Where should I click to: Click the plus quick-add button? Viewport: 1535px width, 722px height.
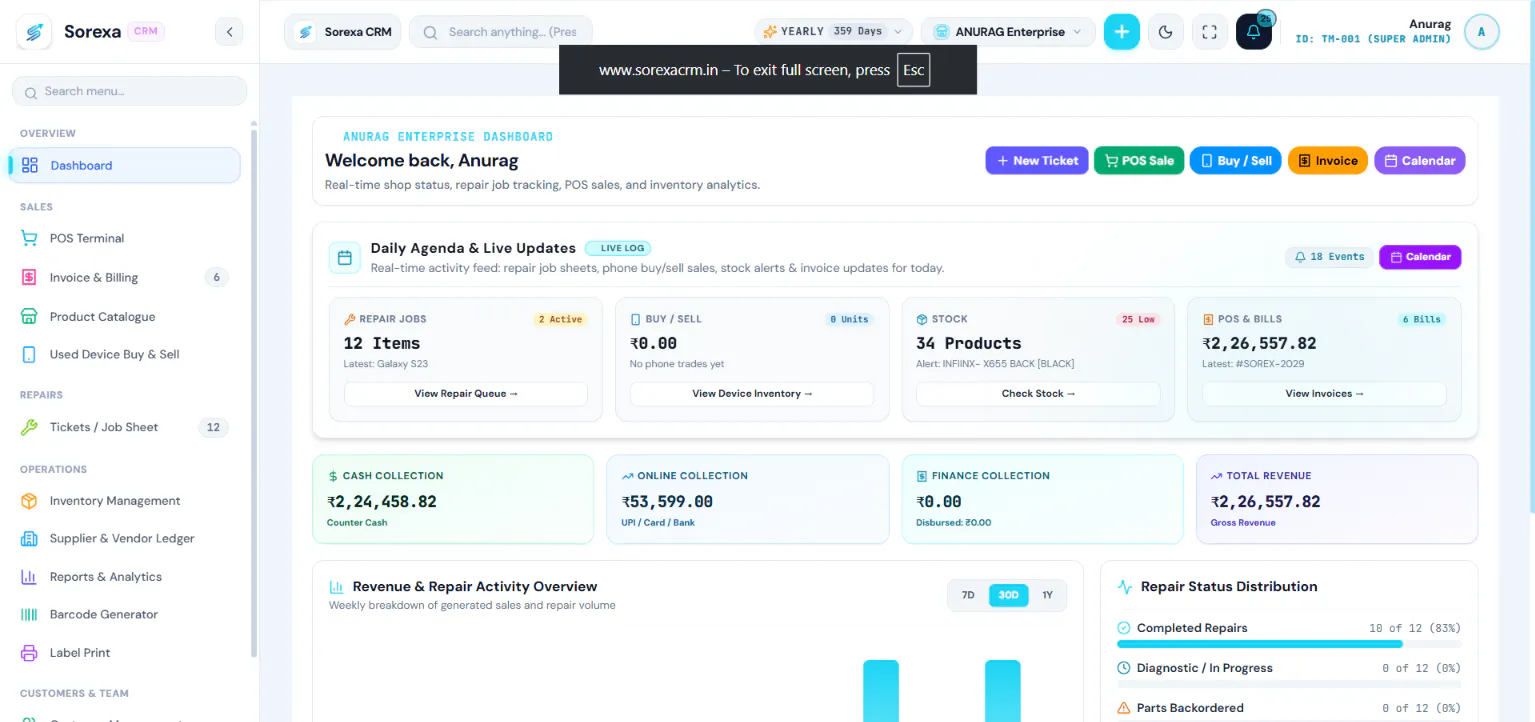1121,32
